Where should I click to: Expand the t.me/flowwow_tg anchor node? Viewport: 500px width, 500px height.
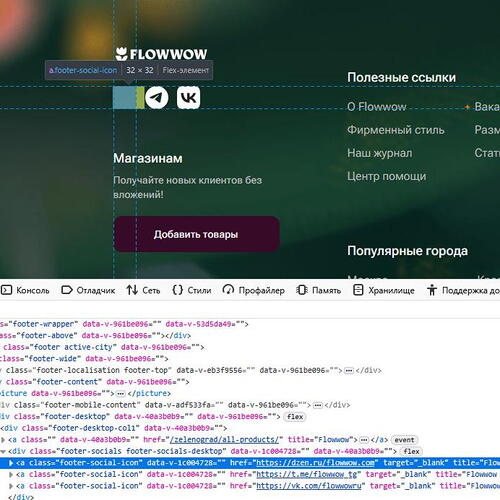point(11,474)
